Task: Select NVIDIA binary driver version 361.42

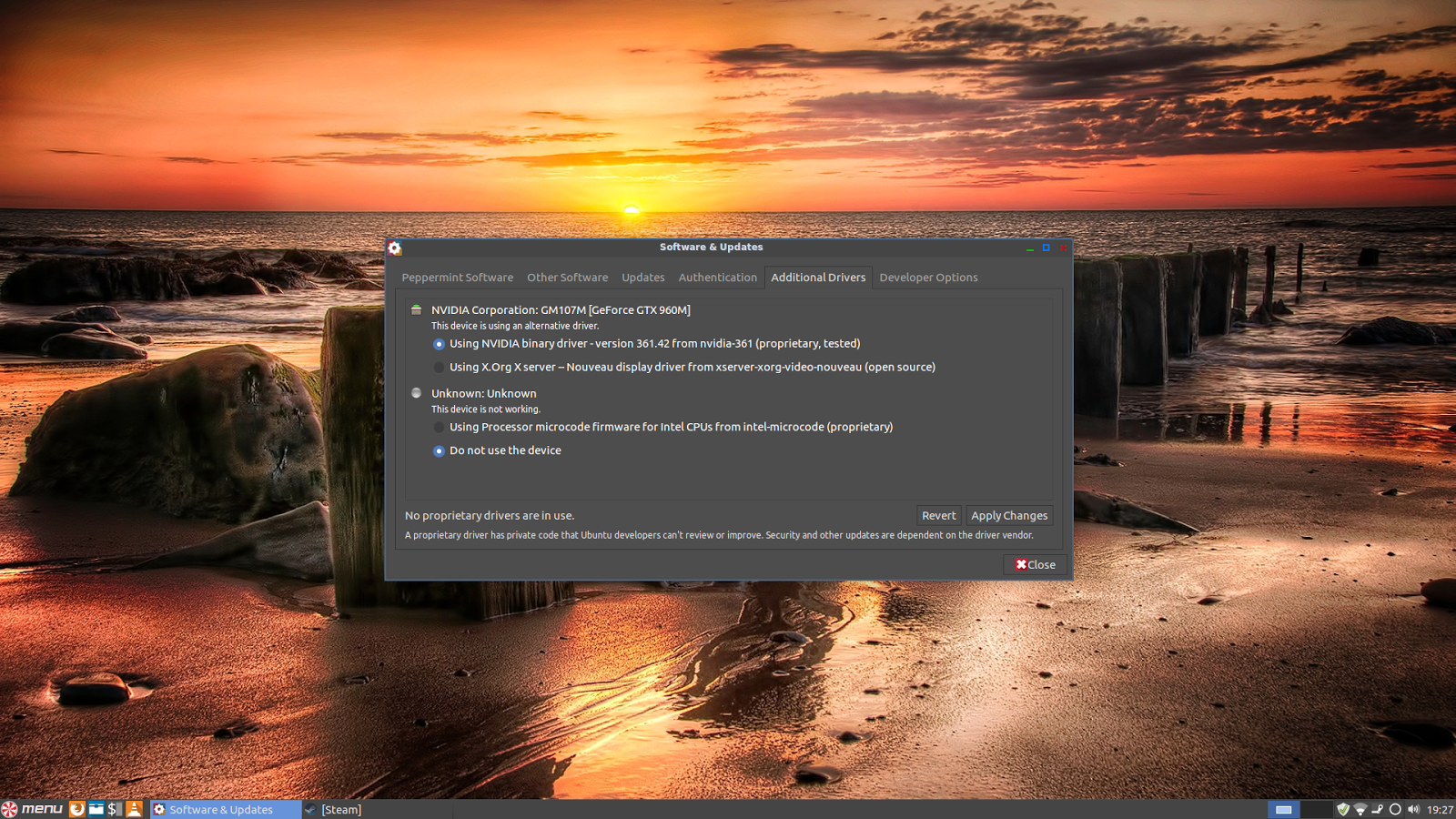Action: tap(439, 344)
